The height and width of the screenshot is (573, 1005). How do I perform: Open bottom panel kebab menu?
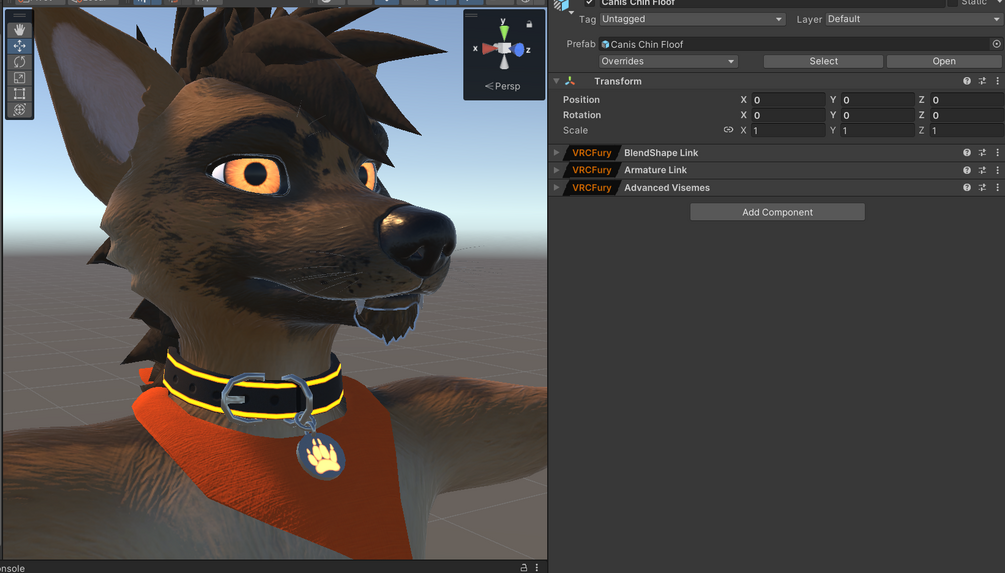(x=537, y=567)
